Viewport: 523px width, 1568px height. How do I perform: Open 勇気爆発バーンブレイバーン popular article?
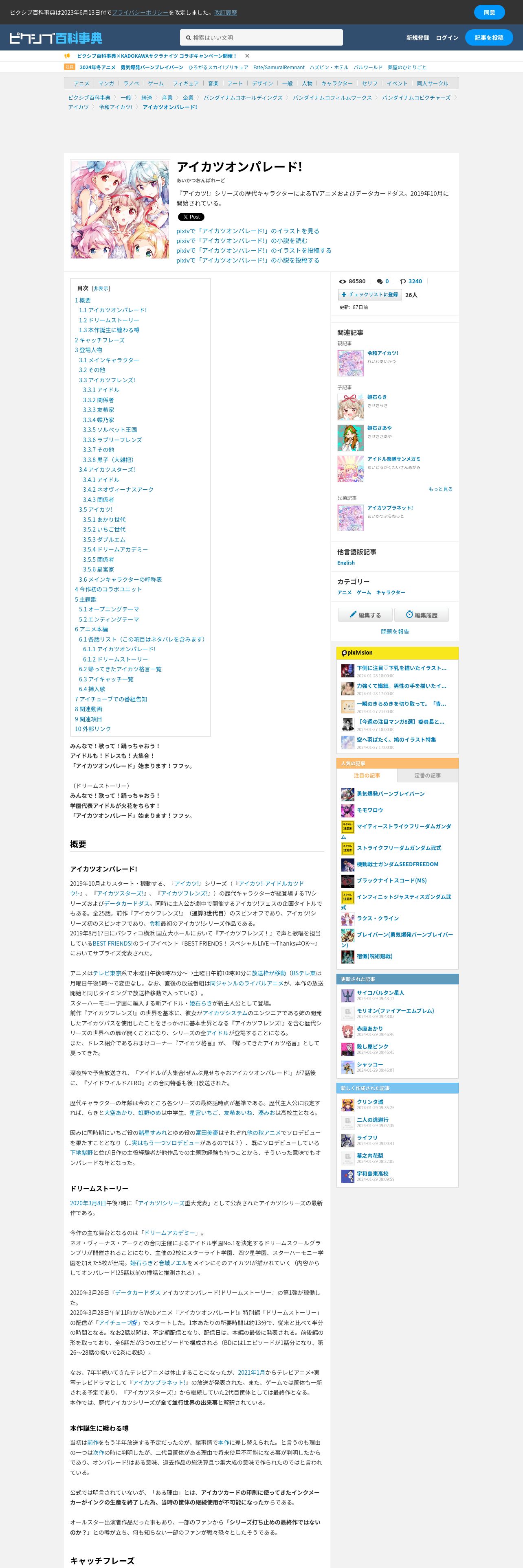[x=390, y=794]
